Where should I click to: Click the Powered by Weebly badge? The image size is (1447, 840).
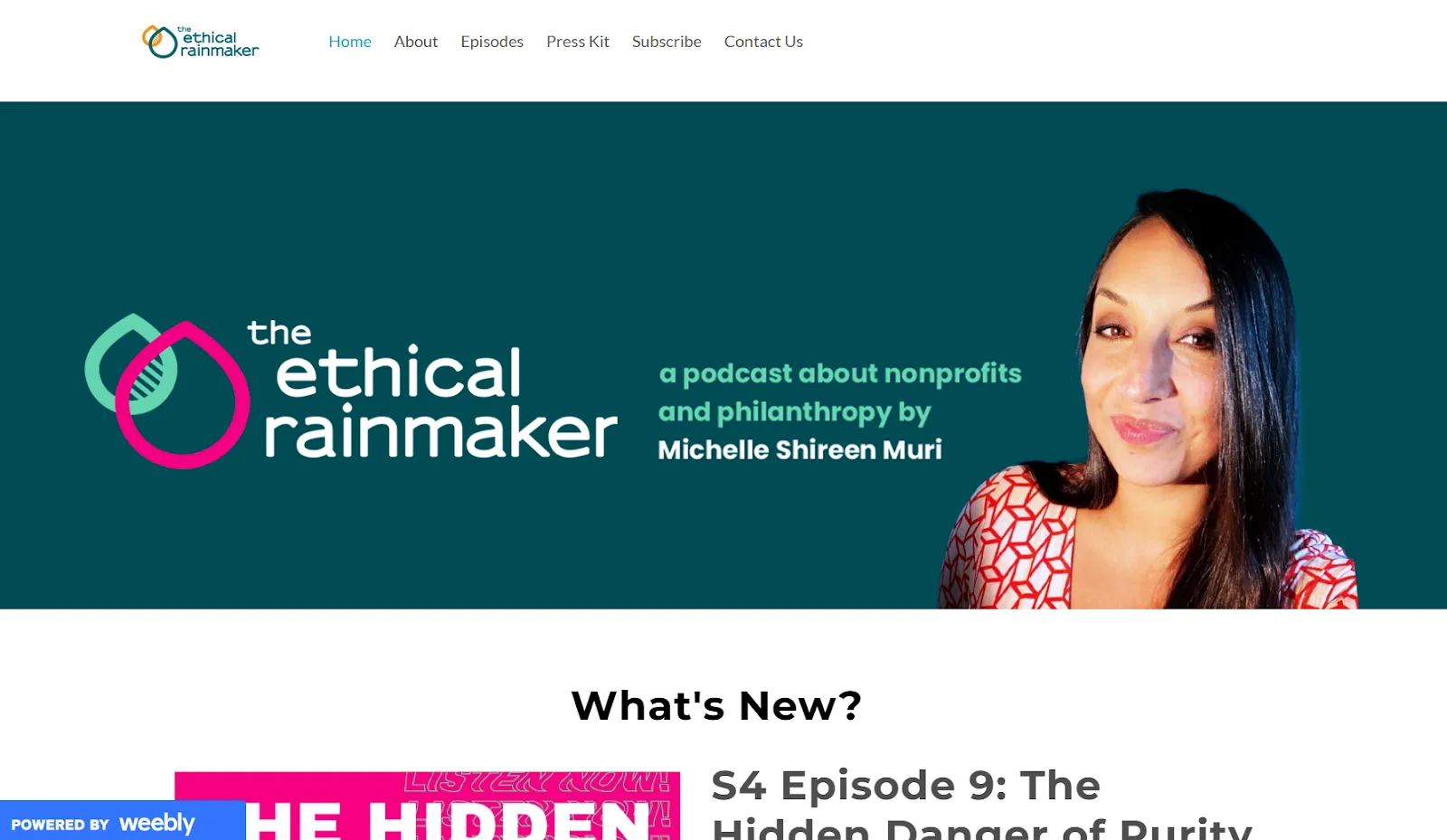click(x=122, y=821)
